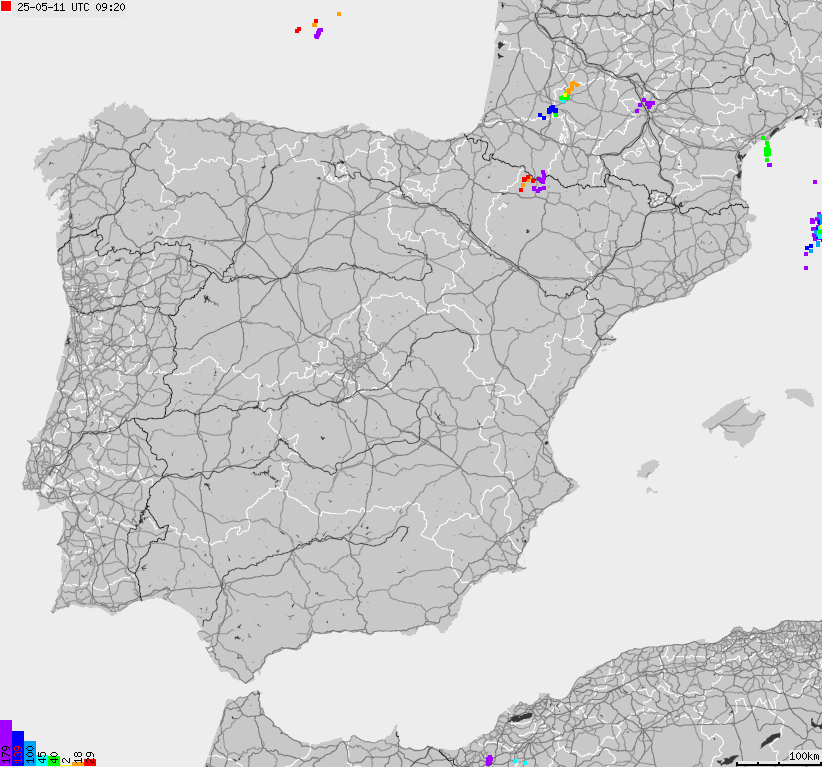Click the purple strike marker on the Moroccan coast
The height and width of the screenshot is (767, 822).
point(489,760)
